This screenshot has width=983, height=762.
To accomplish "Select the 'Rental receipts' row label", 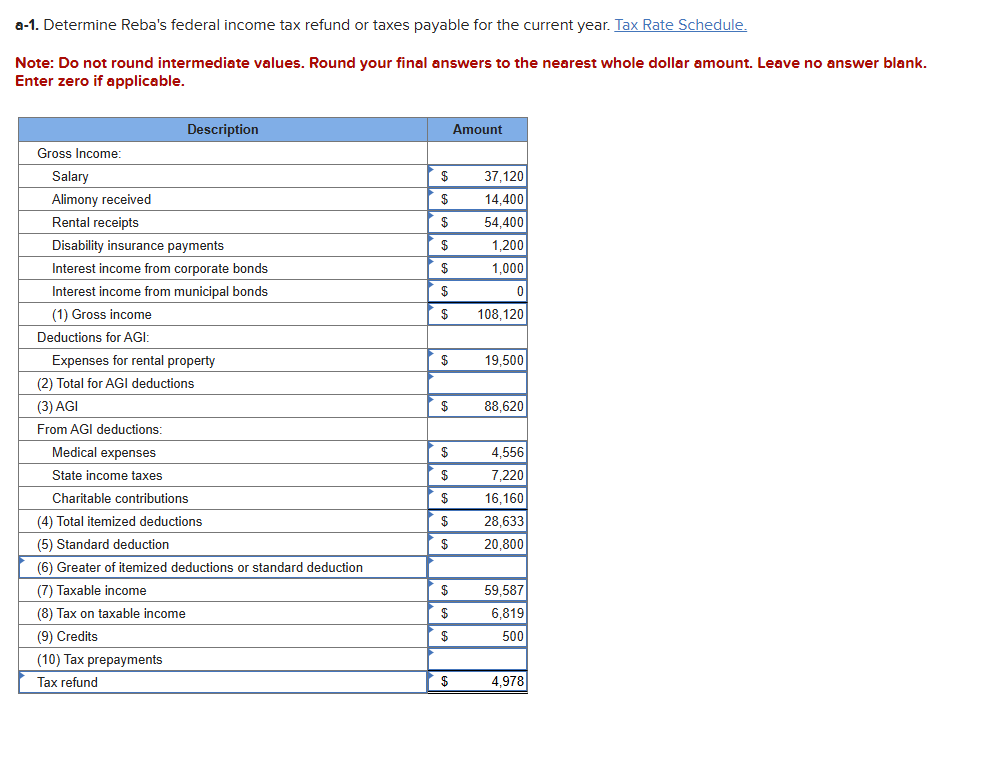I will tap(95, 223).
